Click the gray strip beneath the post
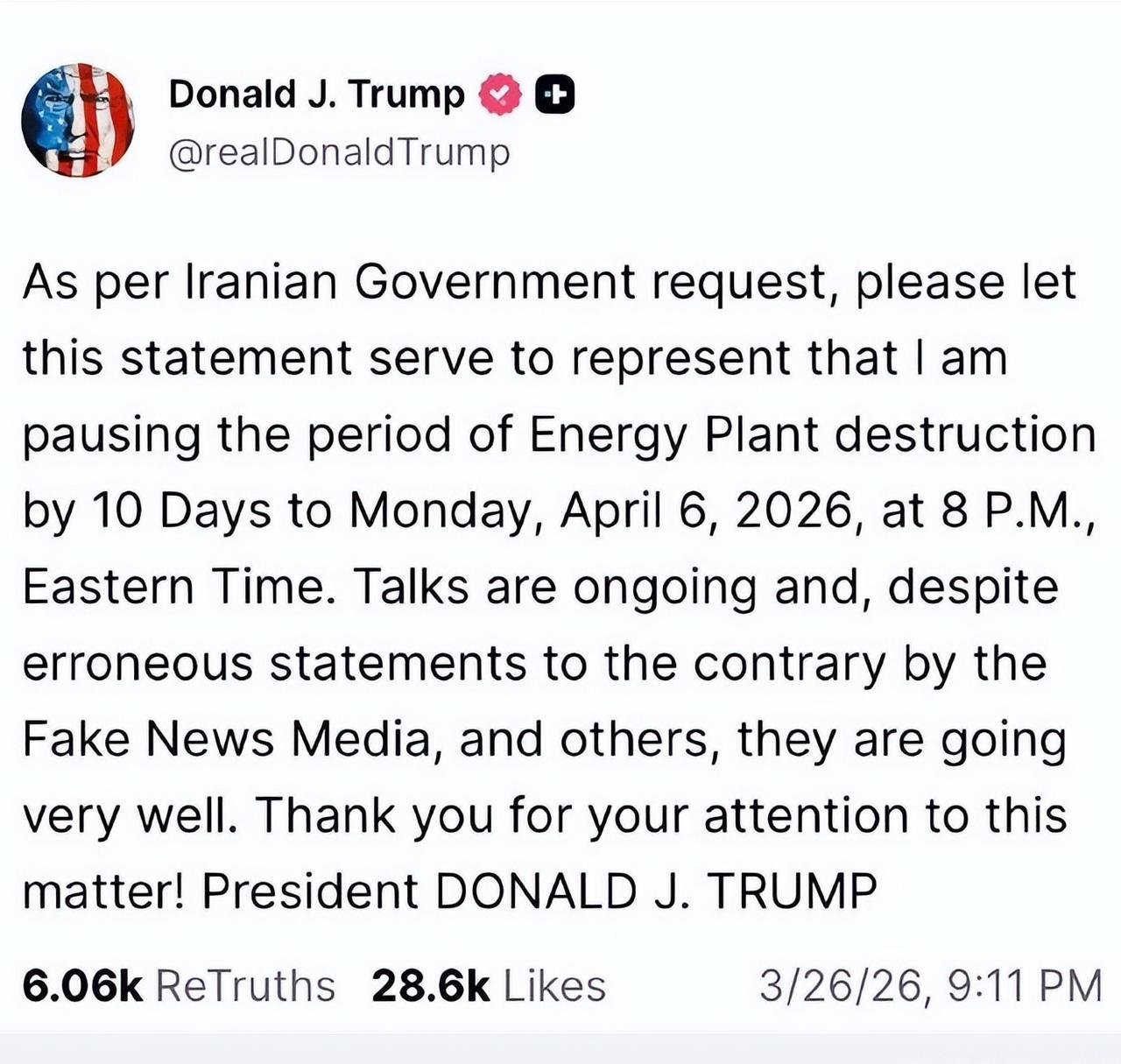Image resolution: width=1121 pixels, height=1064 pixels. tap(560, 1048)
